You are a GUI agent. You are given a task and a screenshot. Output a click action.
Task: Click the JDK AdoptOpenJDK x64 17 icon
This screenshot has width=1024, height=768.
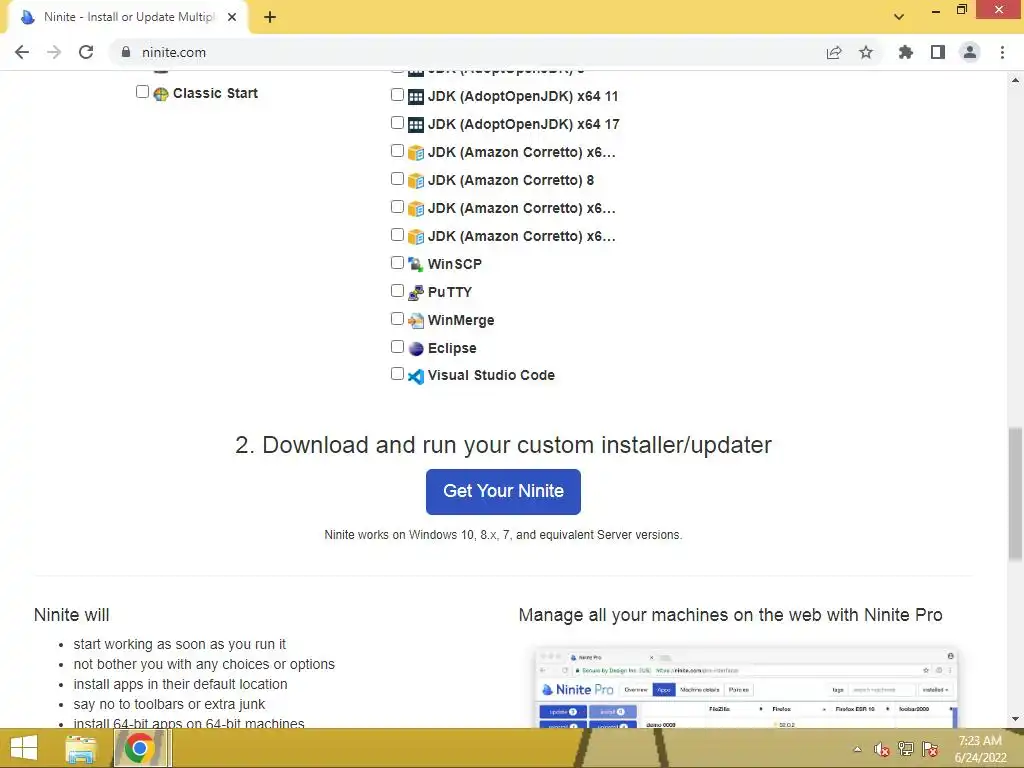[415, 124]
